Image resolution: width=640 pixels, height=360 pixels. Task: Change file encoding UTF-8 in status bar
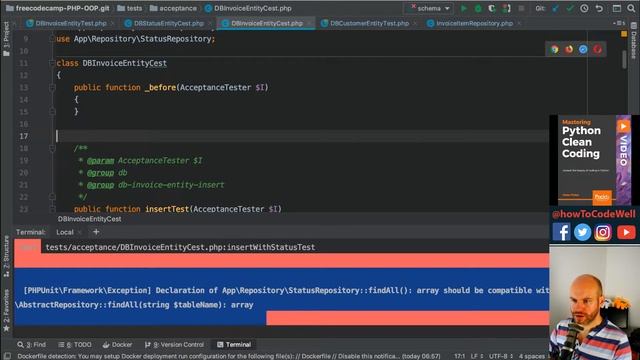(x=501, y=356)
